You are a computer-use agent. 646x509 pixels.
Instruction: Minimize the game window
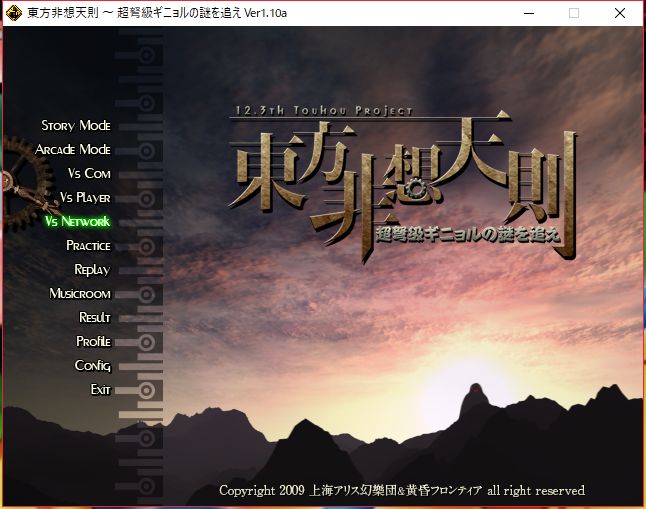pos(529,13)
